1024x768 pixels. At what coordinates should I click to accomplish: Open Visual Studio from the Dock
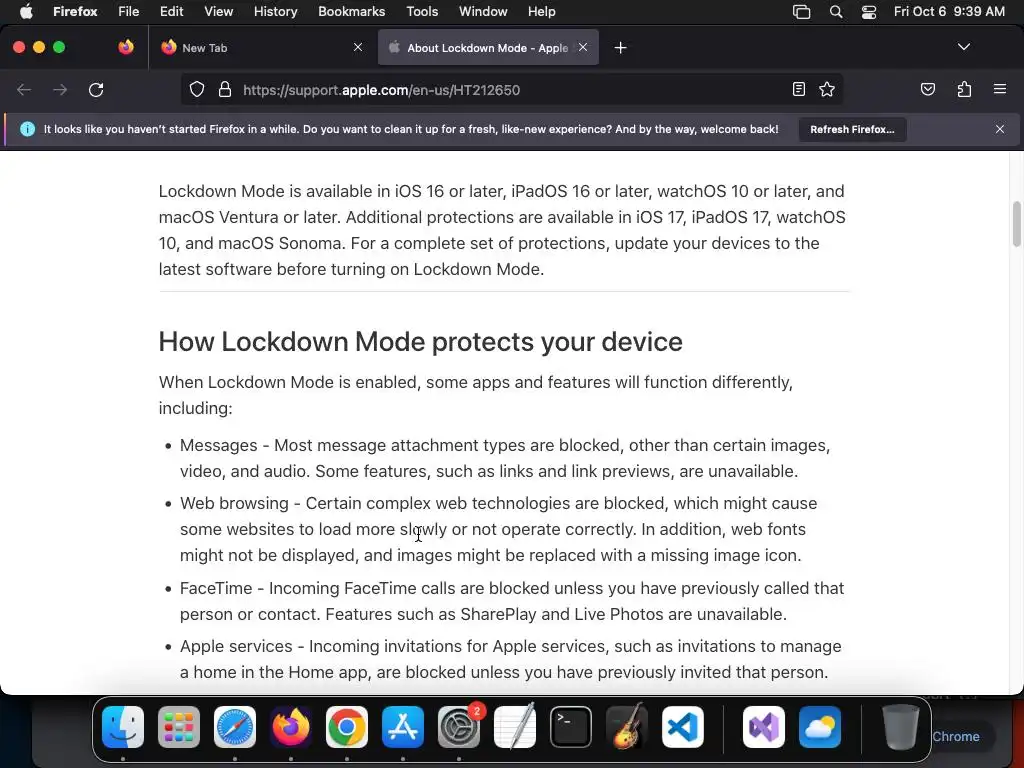click(x=764, y=727)
